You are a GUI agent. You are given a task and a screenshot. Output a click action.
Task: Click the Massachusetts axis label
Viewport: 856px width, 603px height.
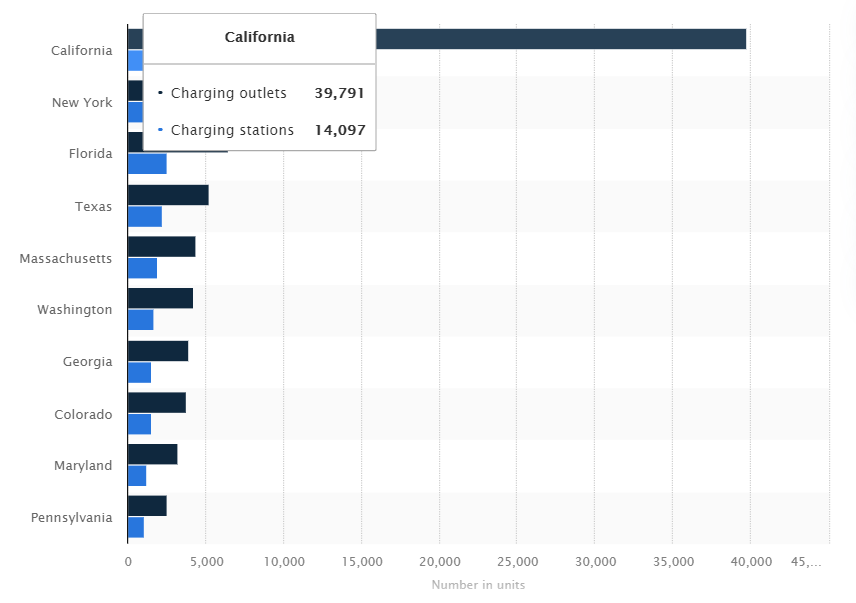(66, 259)
